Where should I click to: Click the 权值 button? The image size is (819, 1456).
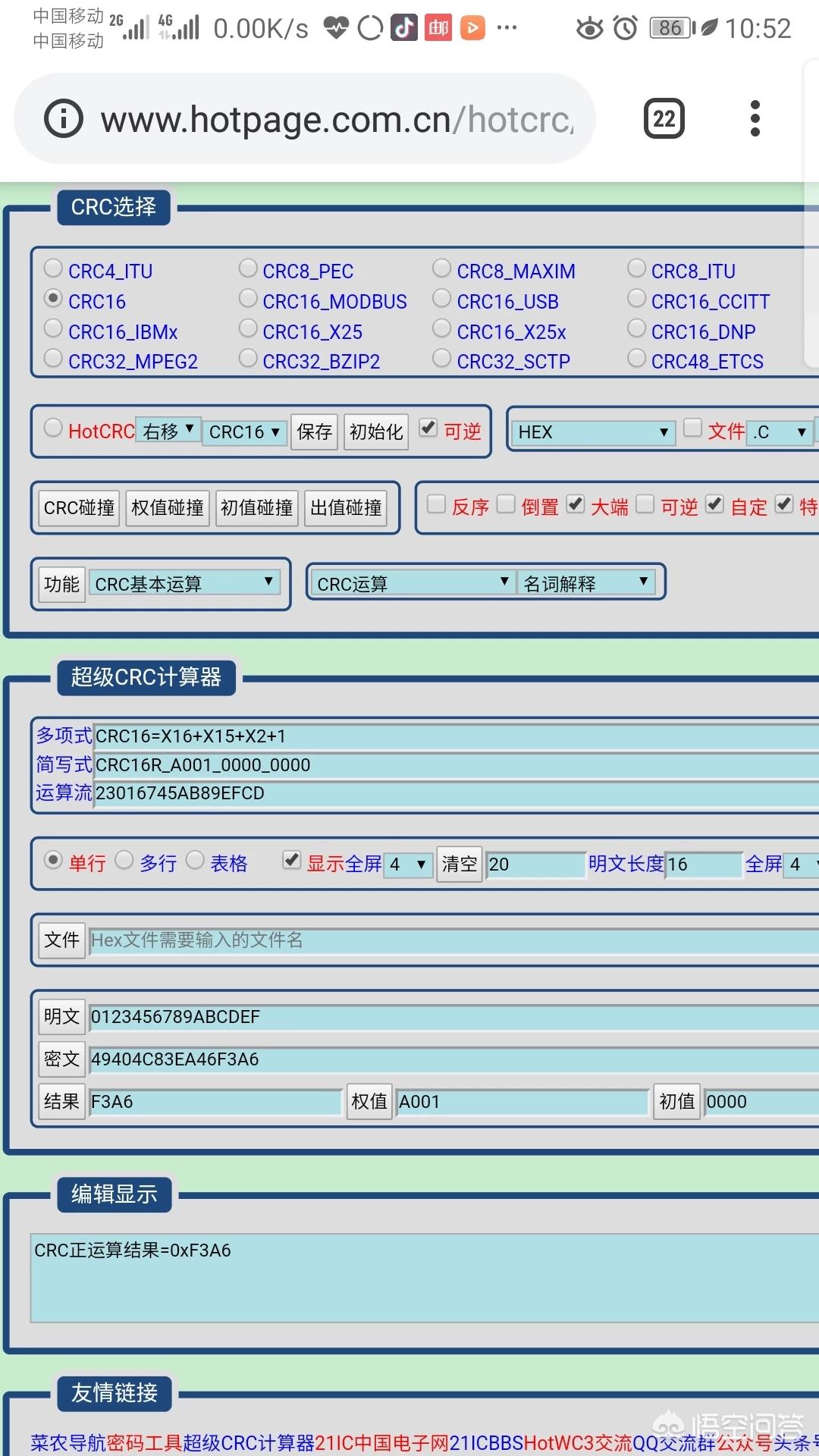tap(369, 1101)
